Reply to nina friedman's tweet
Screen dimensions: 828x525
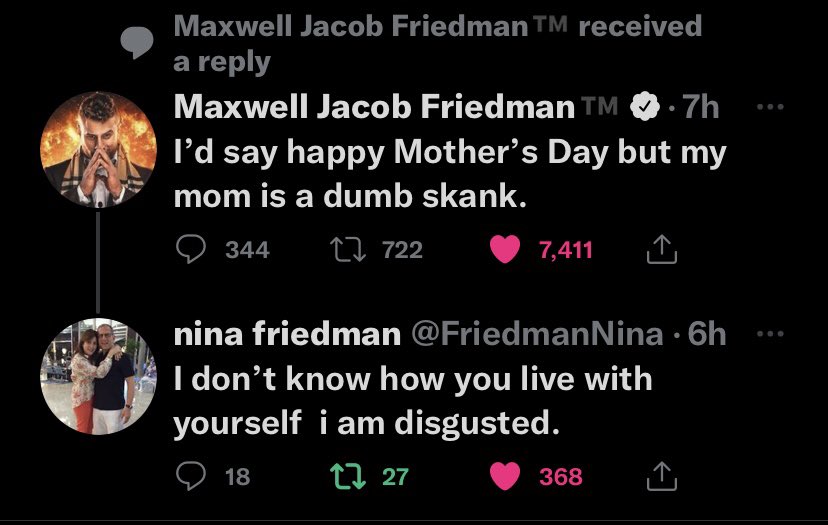tap(191, 476)
